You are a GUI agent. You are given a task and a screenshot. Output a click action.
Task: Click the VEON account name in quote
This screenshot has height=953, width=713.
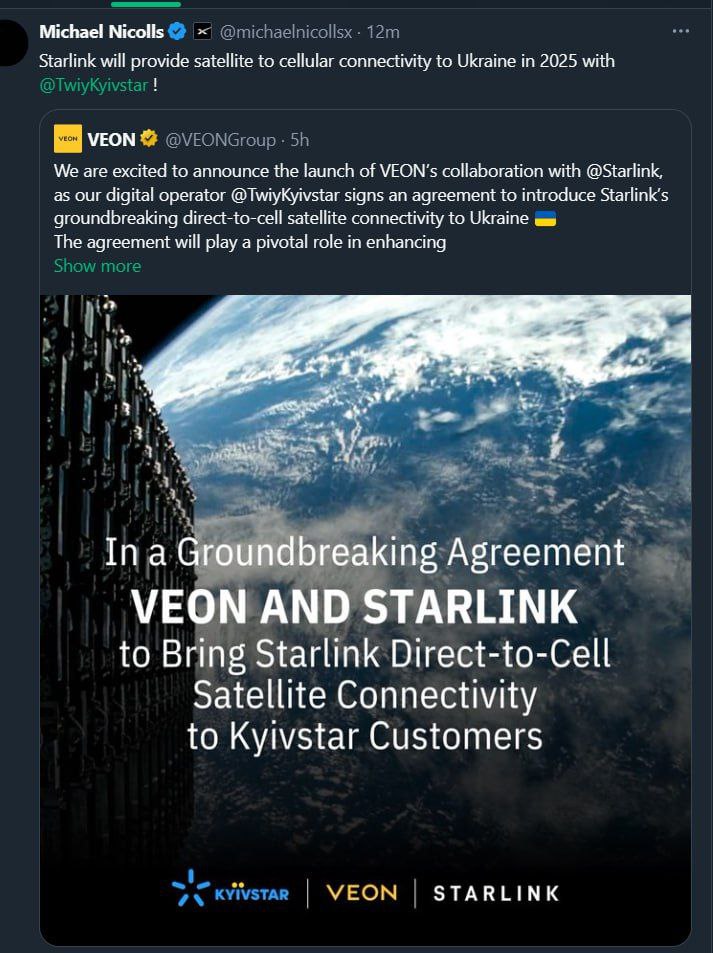pos(111,139)
